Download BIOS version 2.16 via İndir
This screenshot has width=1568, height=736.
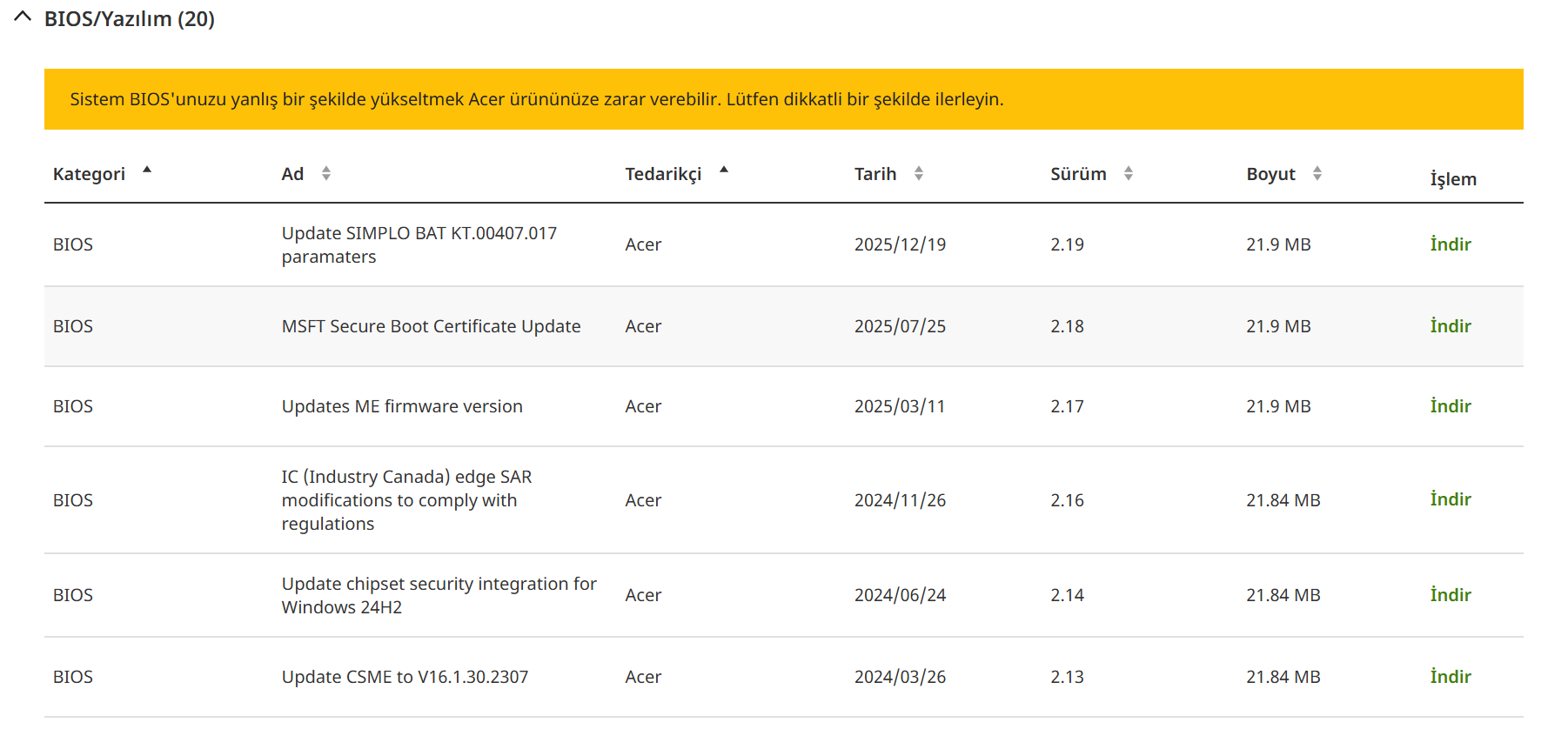click(x=1451, y=499)
